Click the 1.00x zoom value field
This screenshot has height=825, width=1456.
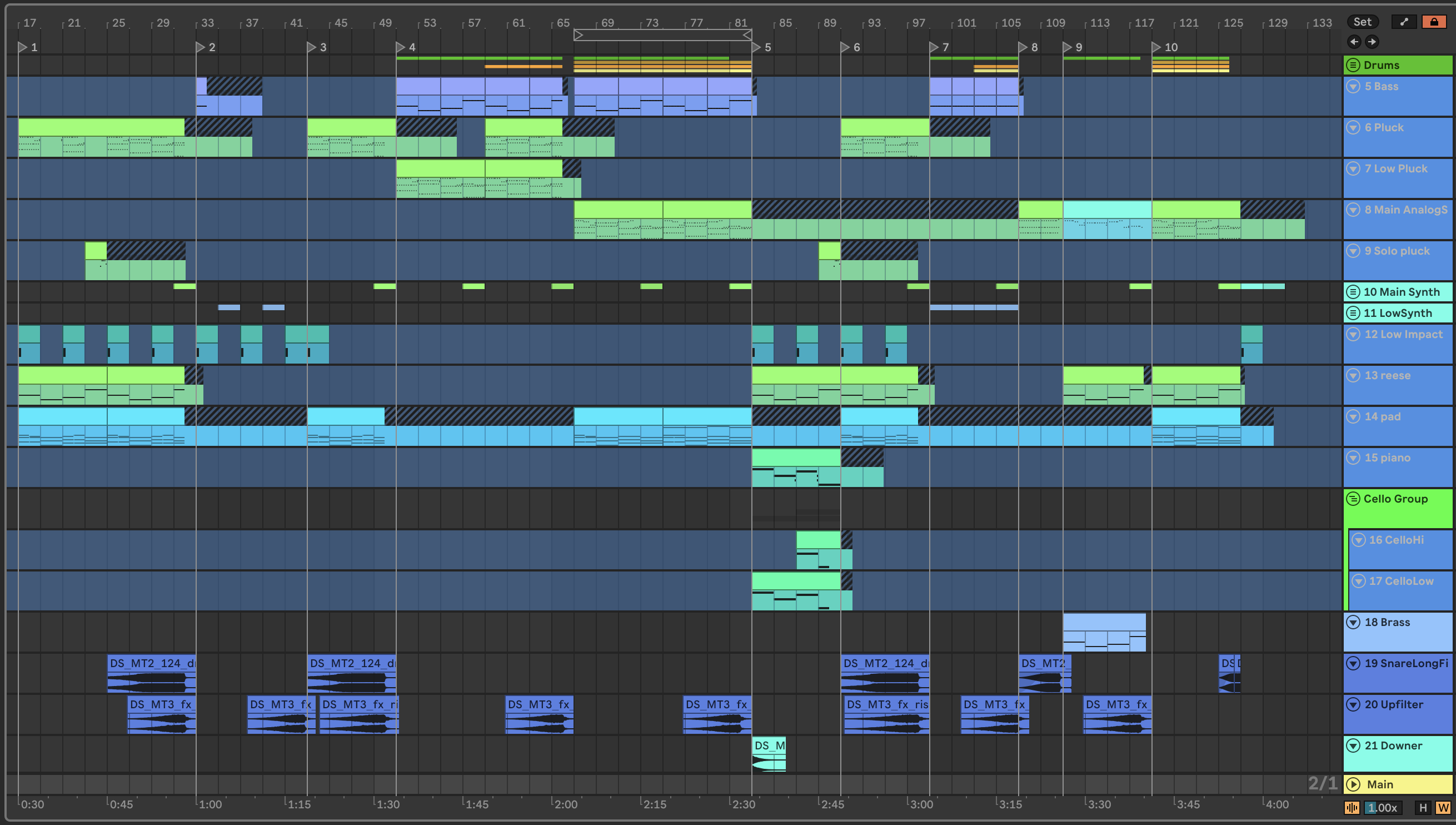tap(1384, 807)
